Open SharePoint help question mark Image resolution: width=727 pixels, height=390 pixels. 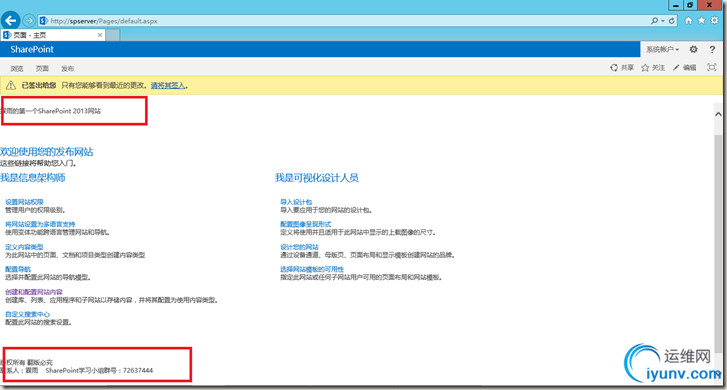pos(712,49)
